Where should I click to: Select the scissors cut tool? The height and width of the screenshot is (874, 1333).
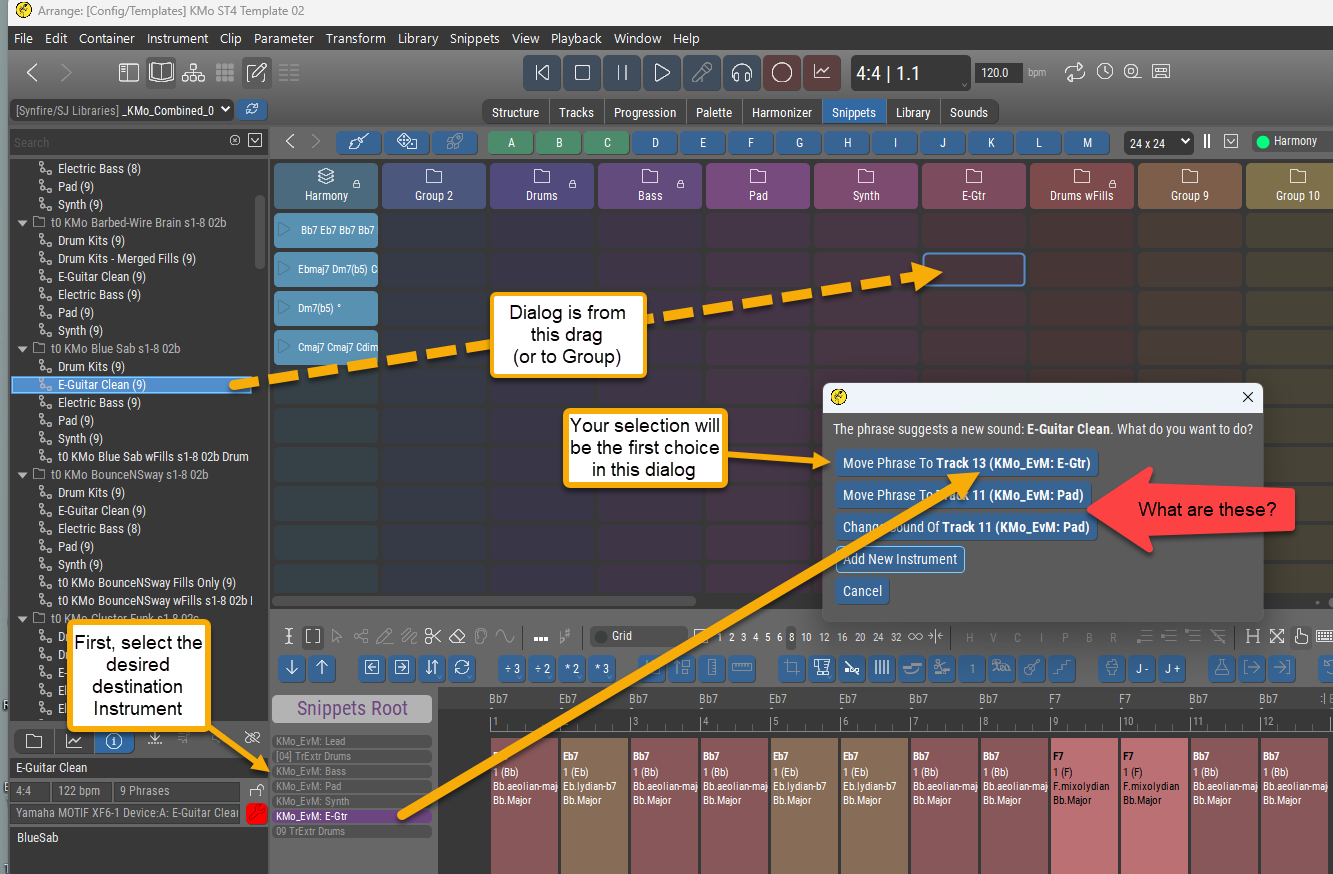pos(432,636)
